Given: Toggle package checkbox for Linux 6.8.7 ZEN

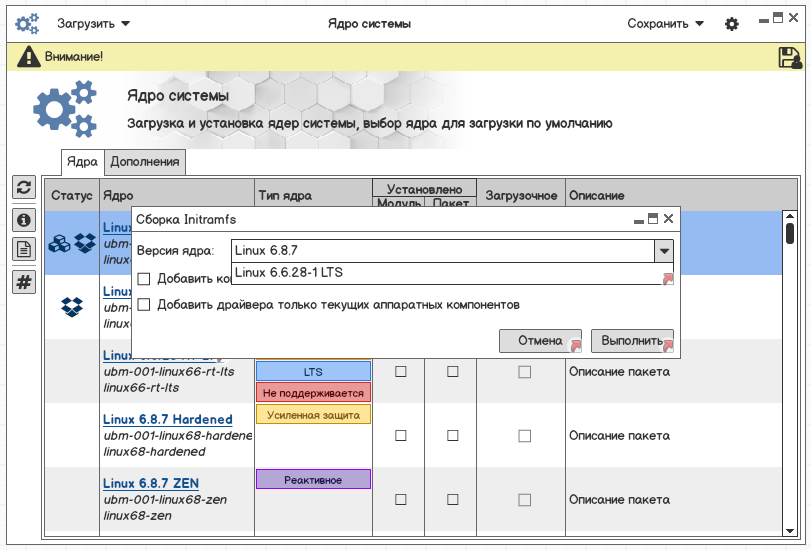Looking at the screenshot, I should (x=452, y=500).
